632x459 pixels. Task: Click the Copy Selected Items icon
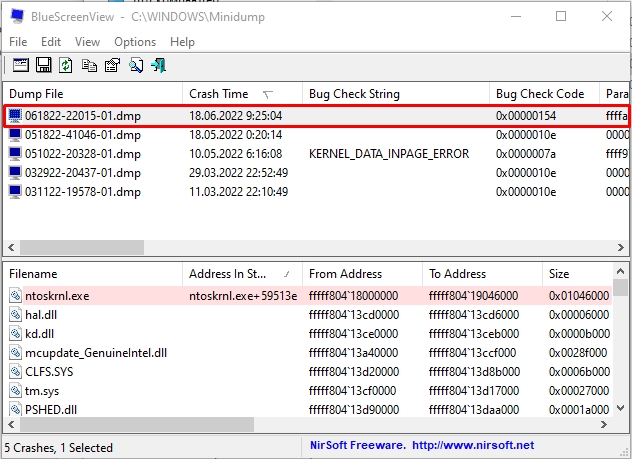click(89, 65)
